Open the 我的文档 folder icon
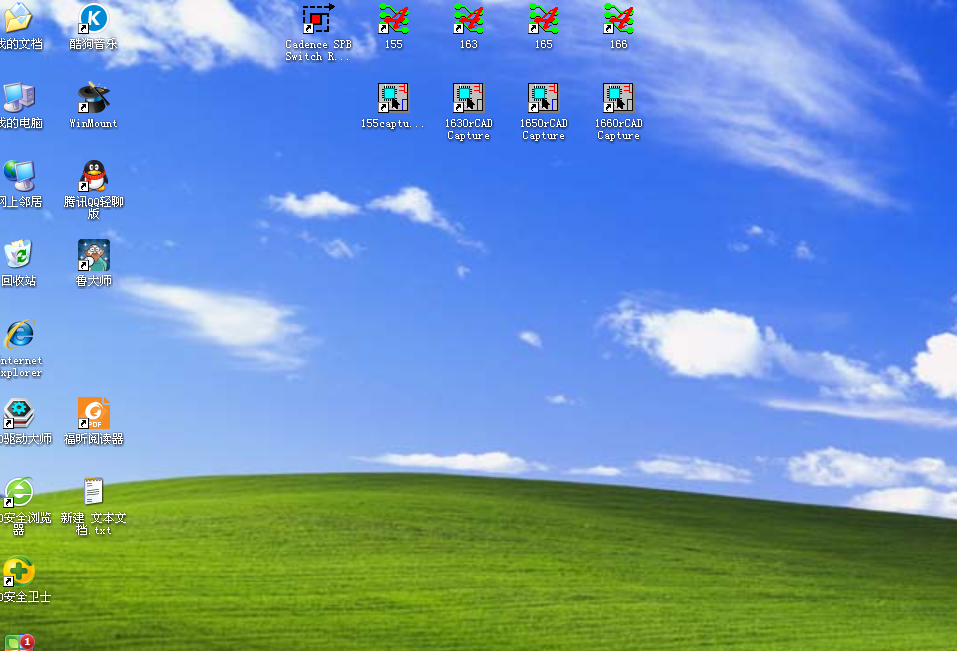The height and width of the screenshot is (651, 957). (18, 18)
